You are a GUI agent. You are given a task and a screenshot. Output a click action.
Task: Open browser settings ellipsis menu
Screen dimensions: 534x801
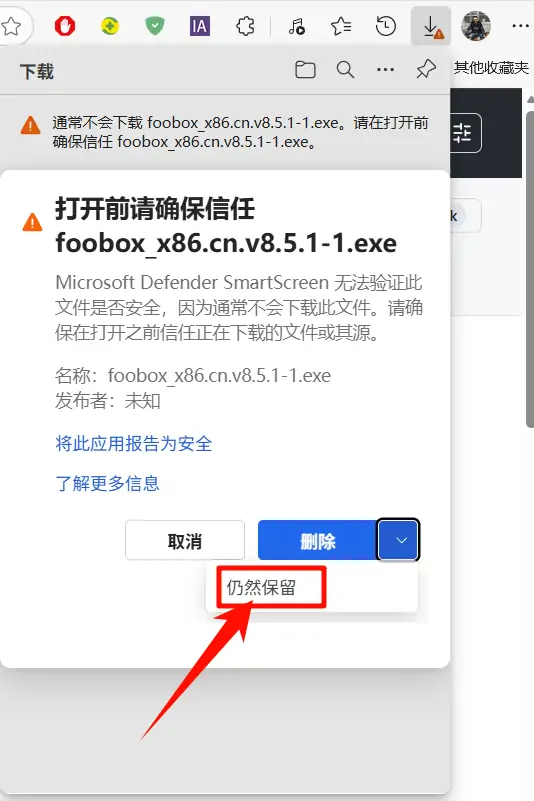pyautogui.click(x=520, y=26)
